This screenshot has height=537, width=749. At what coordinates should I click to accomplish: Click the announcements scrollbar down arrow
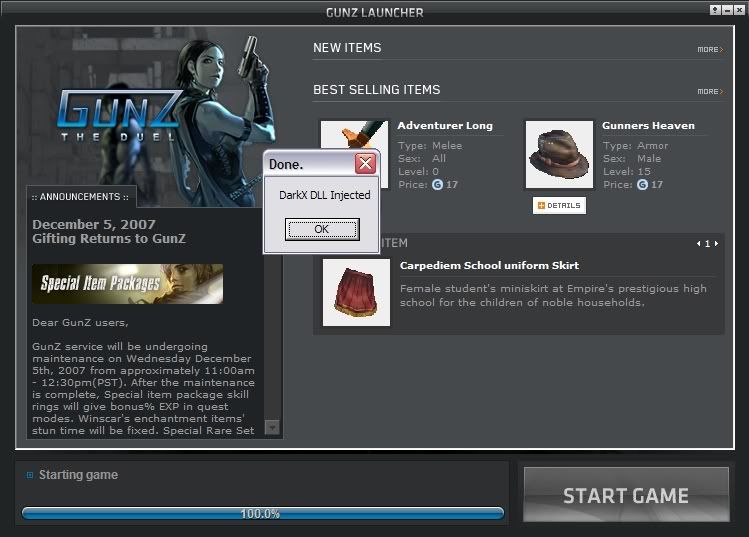272,427
